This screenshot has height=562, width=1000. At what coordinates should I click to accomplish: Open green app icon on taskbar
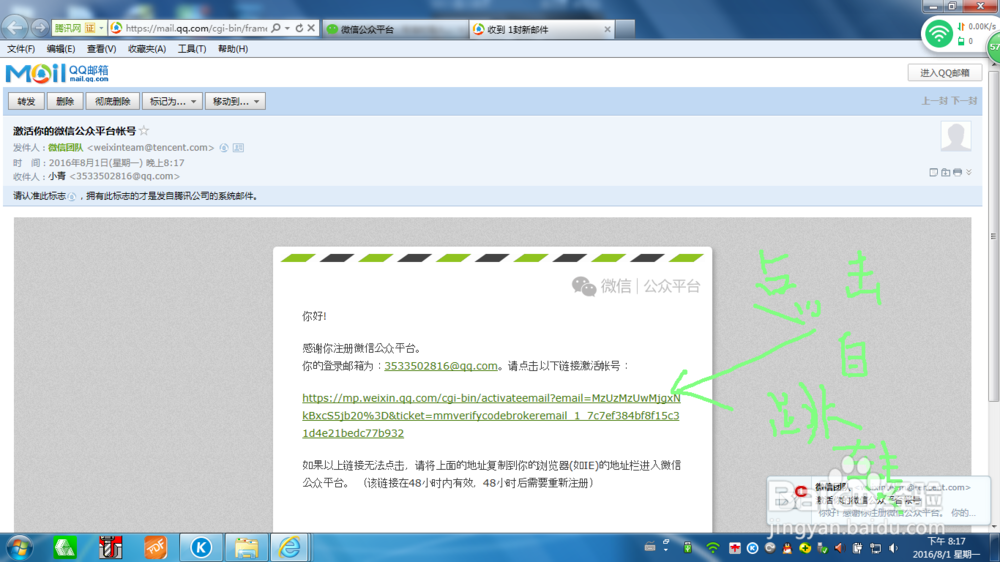pyautogui.click(x=65, y=547)
